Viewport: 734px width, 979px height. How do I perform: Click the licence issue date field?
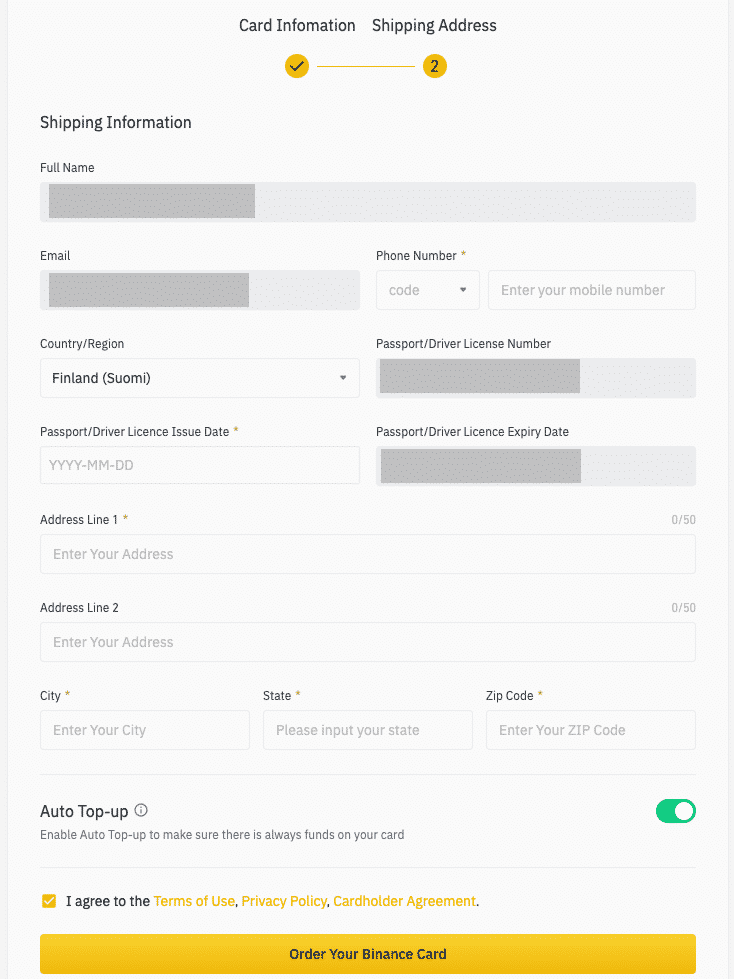click(x=200, y=465)
